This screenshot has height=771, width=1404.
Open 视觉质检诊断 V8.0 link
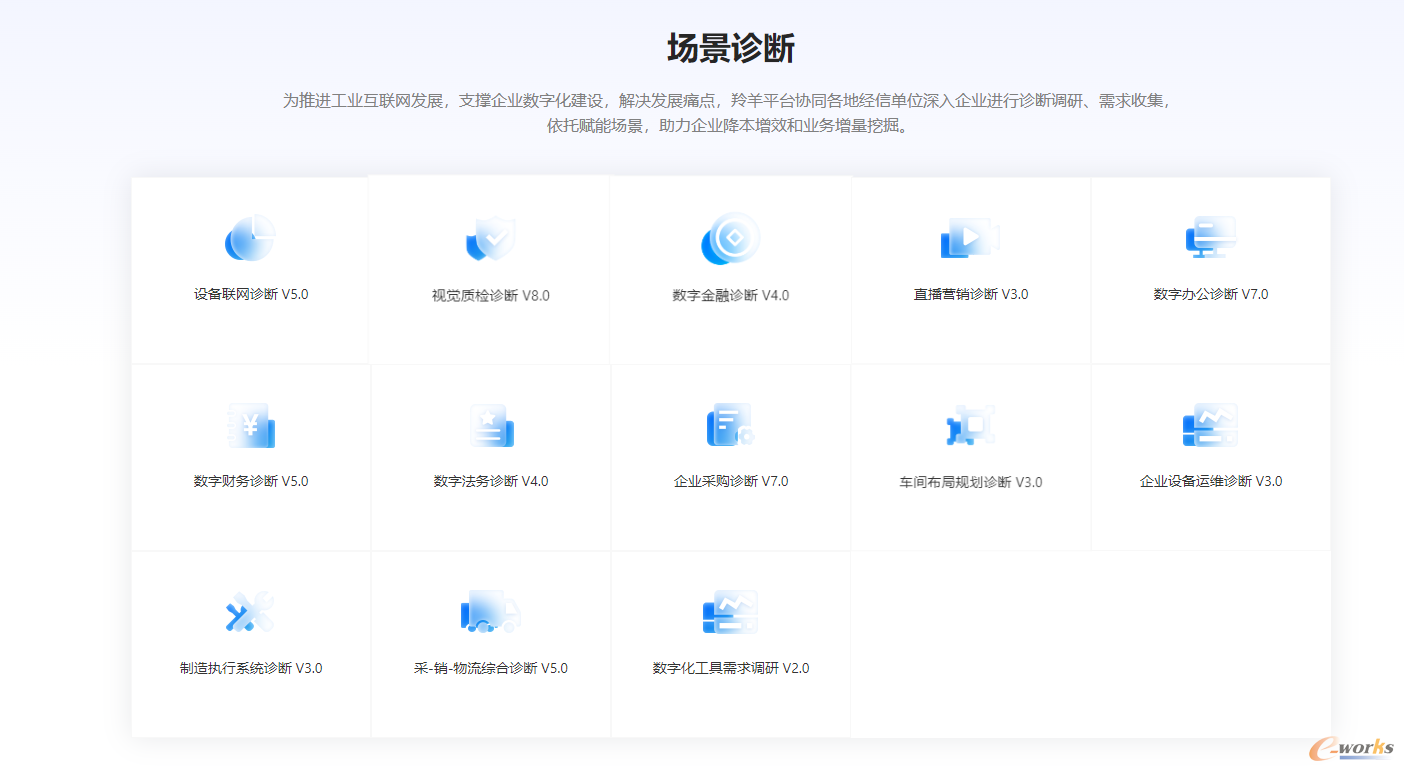click(491, 295)
